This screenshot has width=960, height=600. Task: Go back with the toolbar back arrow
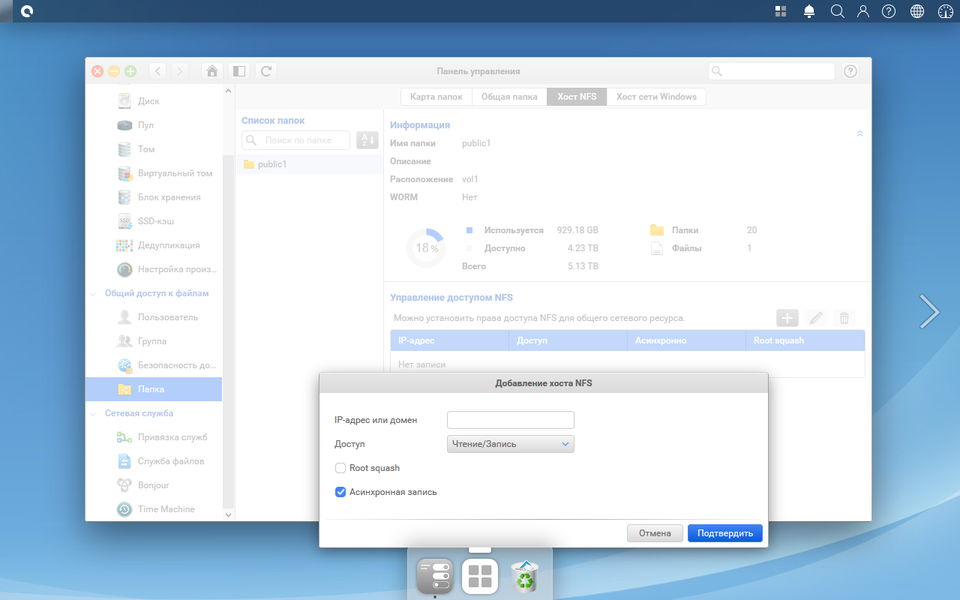point(158,71)
